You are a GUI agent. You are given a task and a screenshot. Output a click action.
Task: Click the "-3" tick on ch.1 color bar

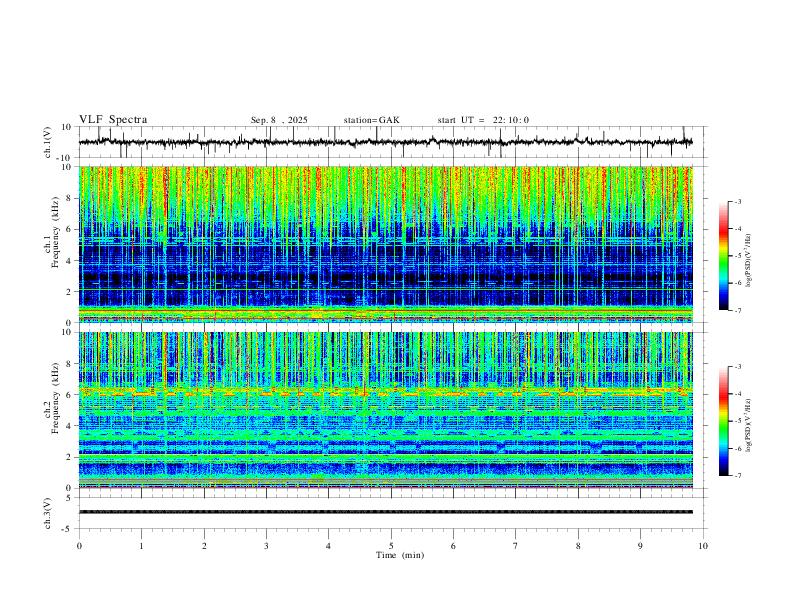737,201
